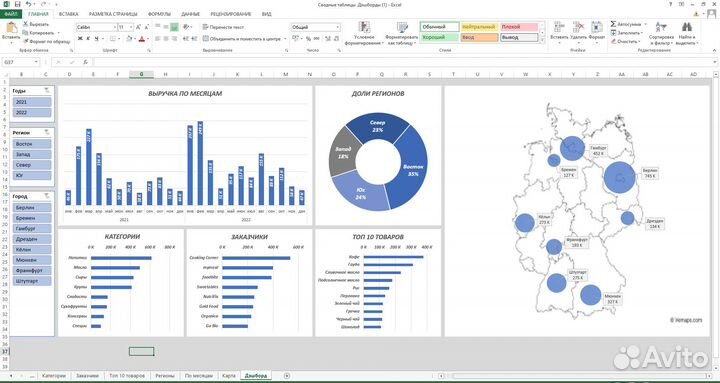The height and width of the screenshot is (383, 720).
Task: Click the align text left icon
Action: point(158,39)
